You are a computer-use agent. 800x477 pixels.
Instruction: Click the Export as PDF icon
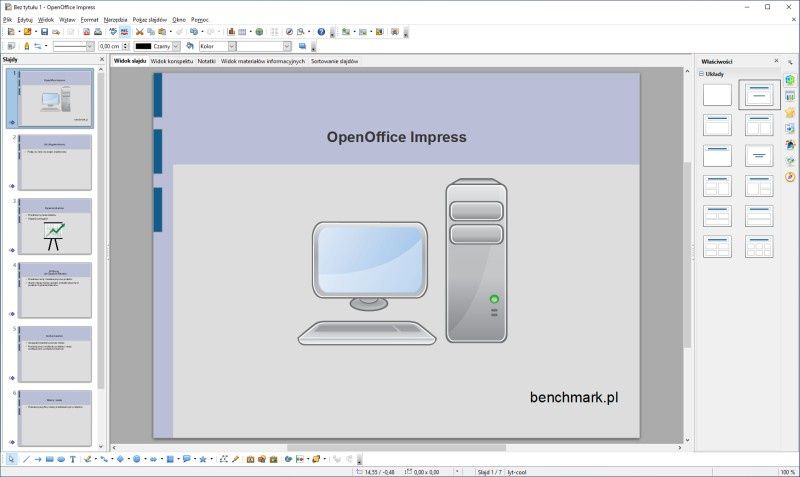click(x=86, y=32)
